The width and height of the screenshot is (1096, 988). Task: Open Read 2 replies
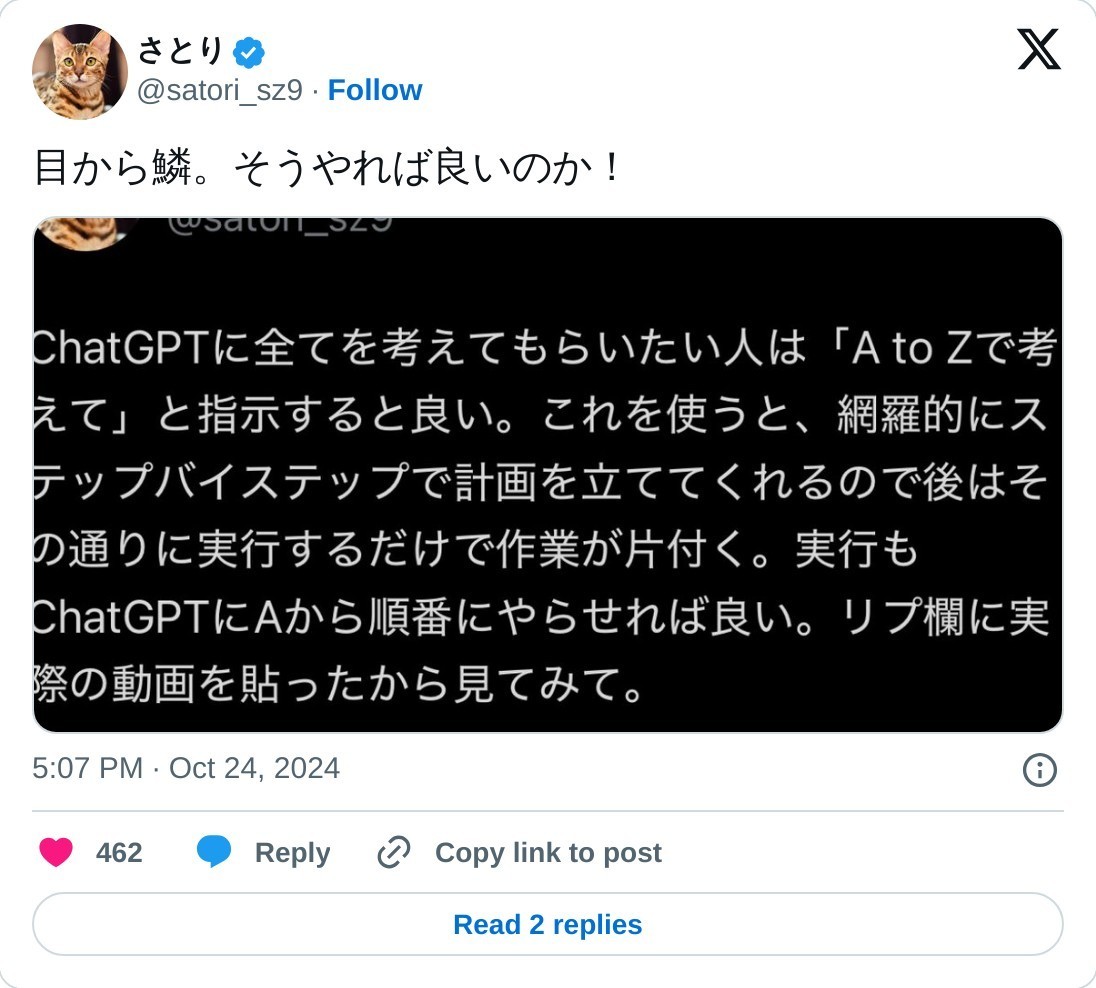click(x=548, y=924)
